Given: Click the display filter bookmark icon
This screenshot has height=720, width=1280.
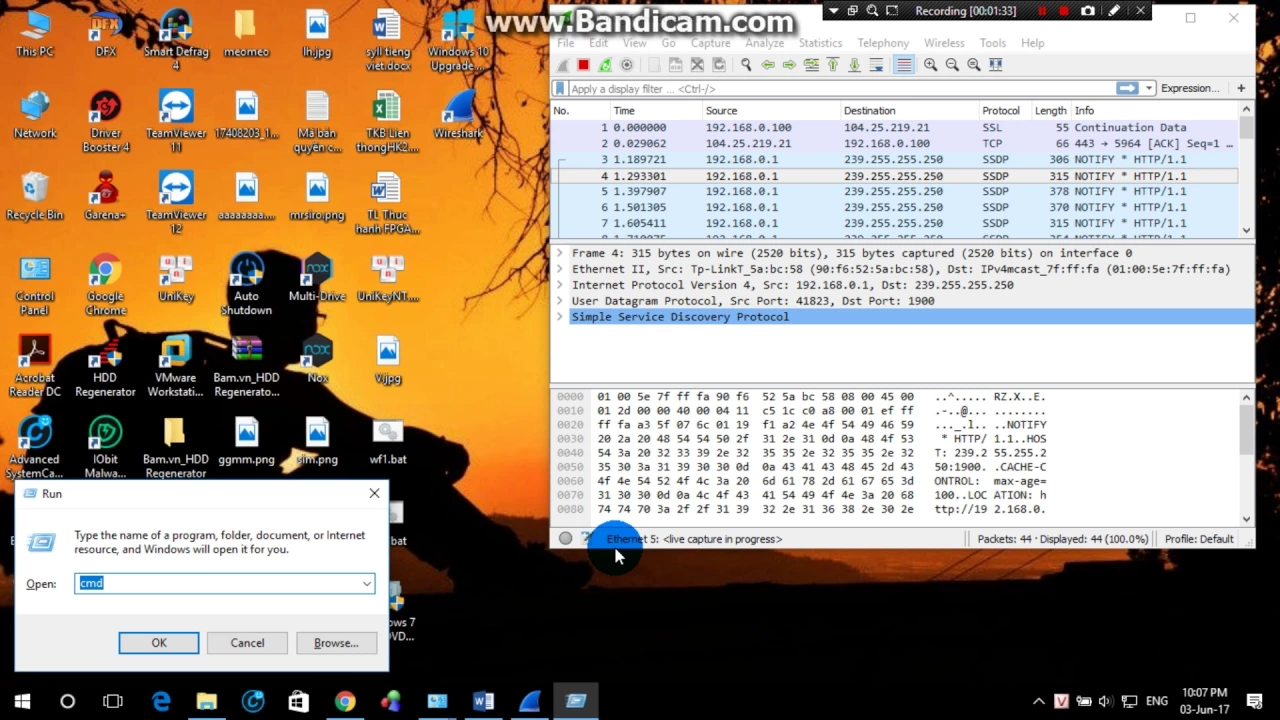Looking at the screenshot, I should [x=560, y=89].
